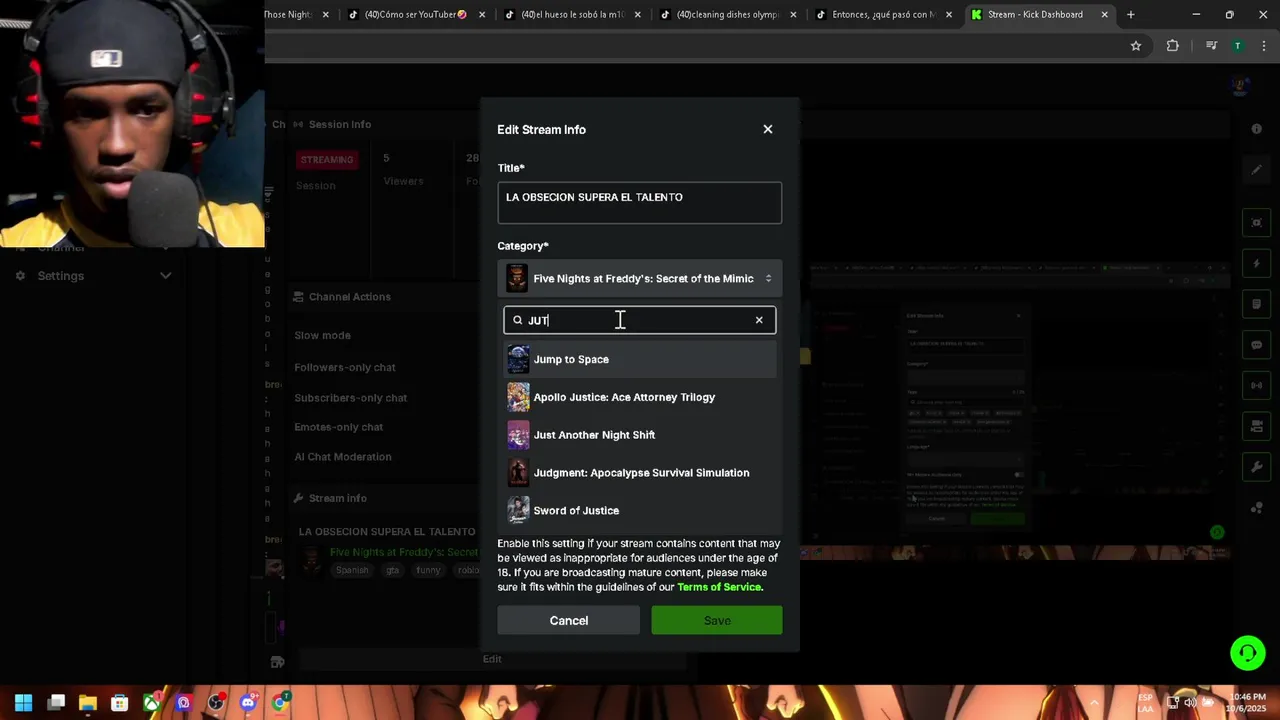The image size is (1280, 720).
Task: Click the broadcast signal icon in right sidebar
Action: (1257, 386)
